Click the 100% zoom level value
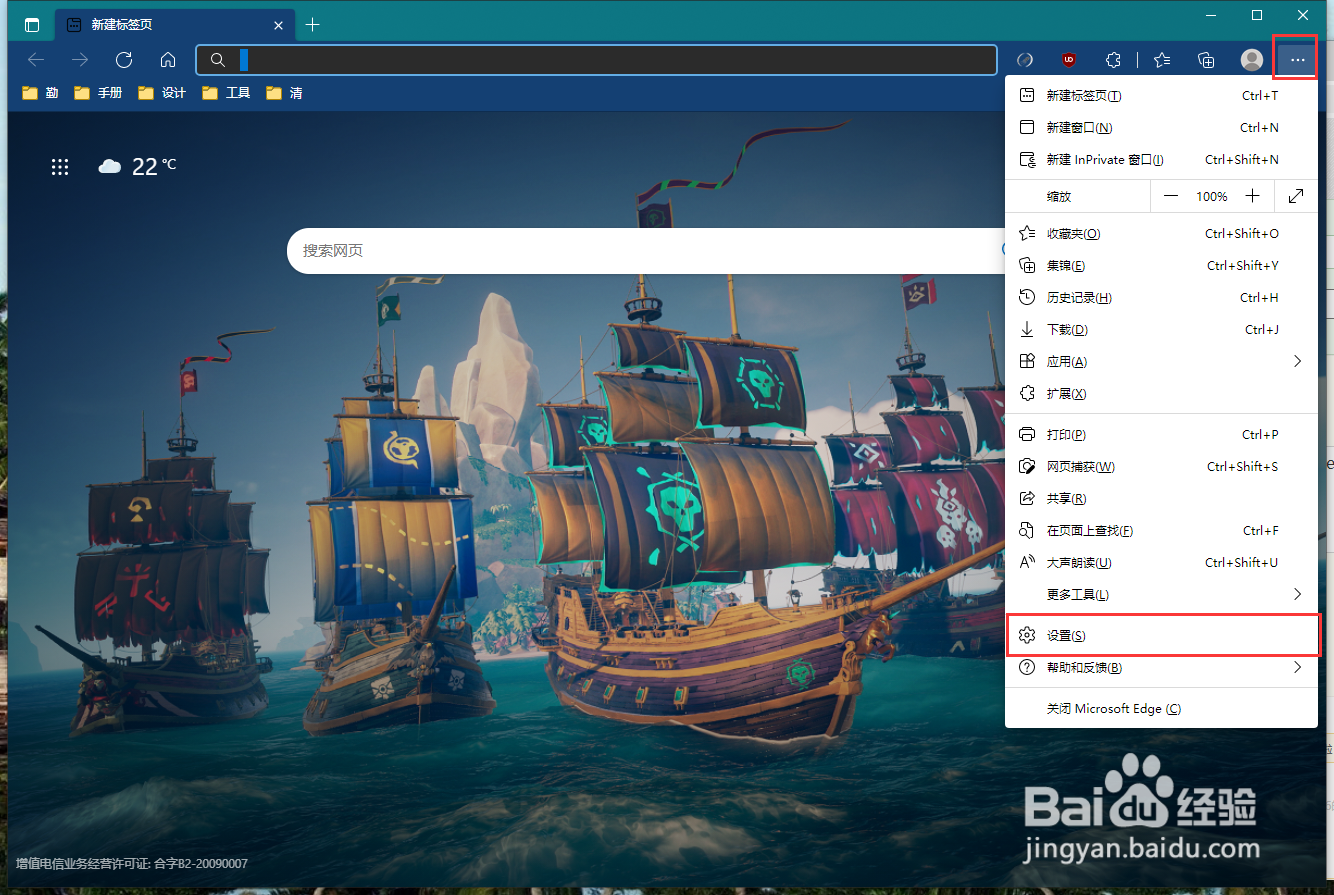1334x895 pixels. coord(1212,197)
